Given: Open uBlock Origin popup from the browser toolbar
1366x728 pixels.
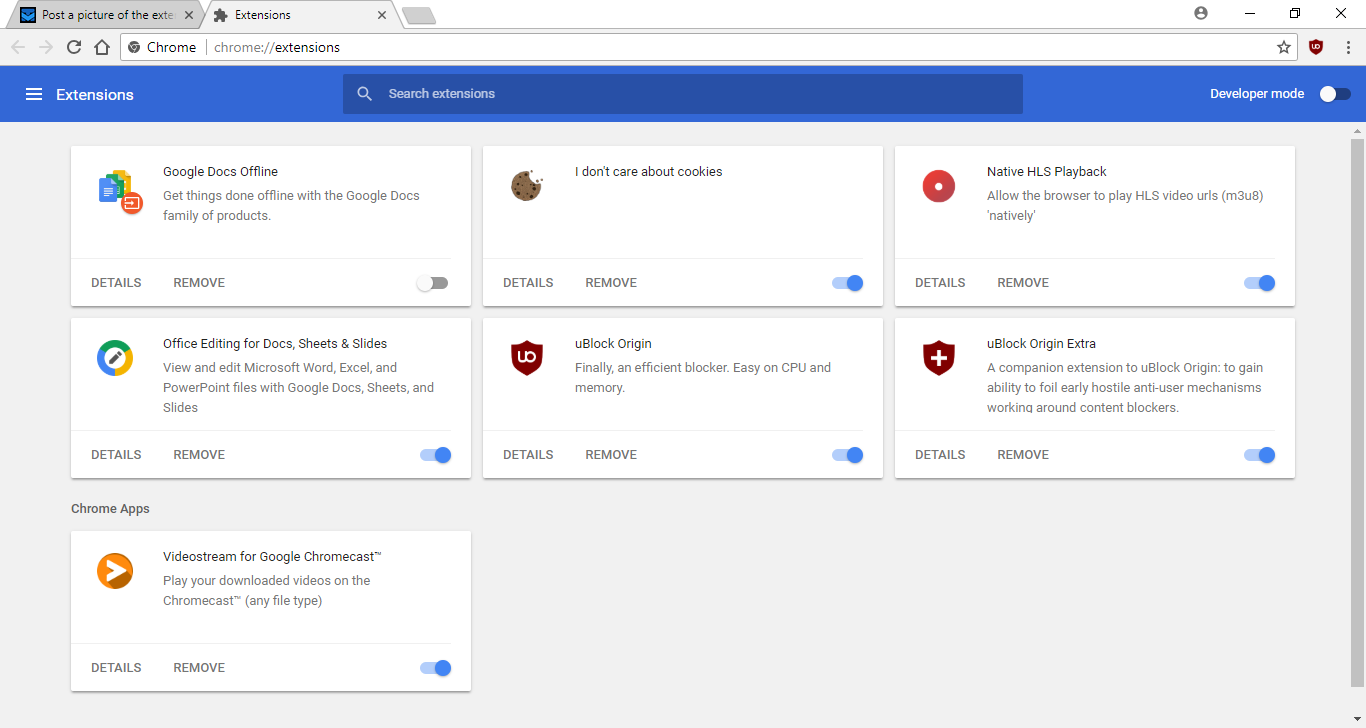Looking at the screenshot, I should [x=1316, y=47].
